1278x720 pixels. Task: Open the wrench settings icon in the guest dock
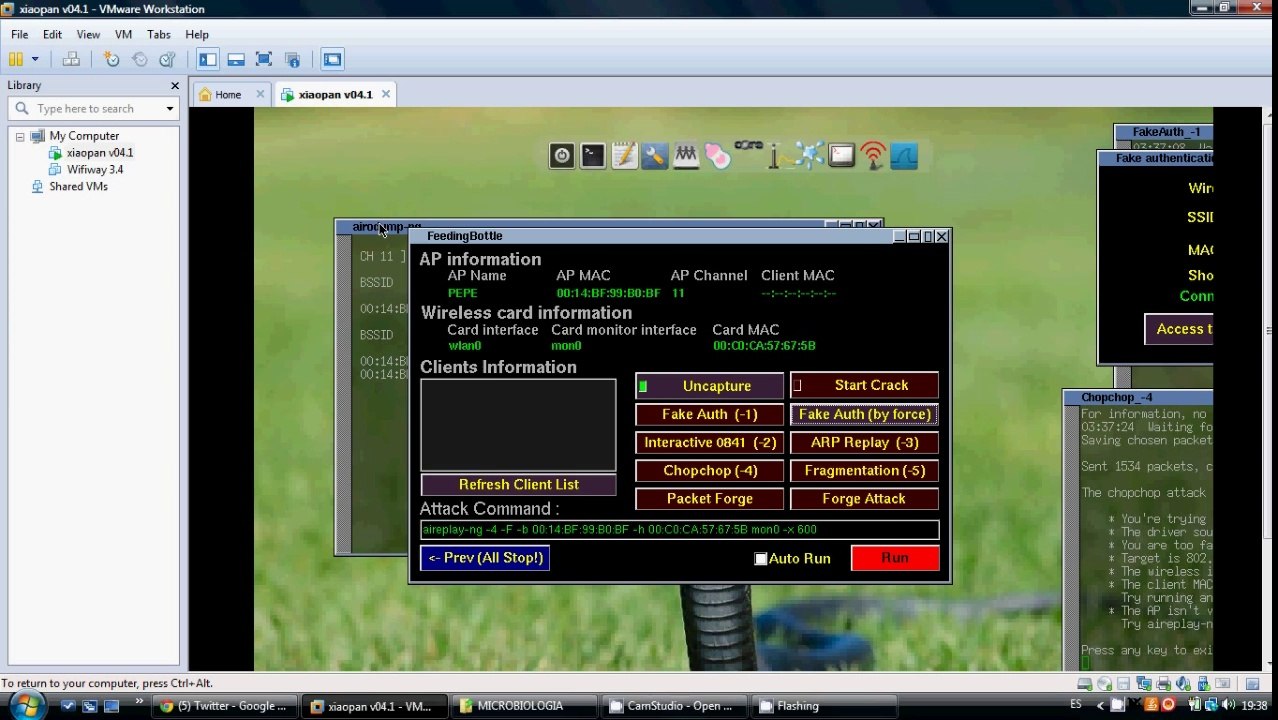click(655, 156)
